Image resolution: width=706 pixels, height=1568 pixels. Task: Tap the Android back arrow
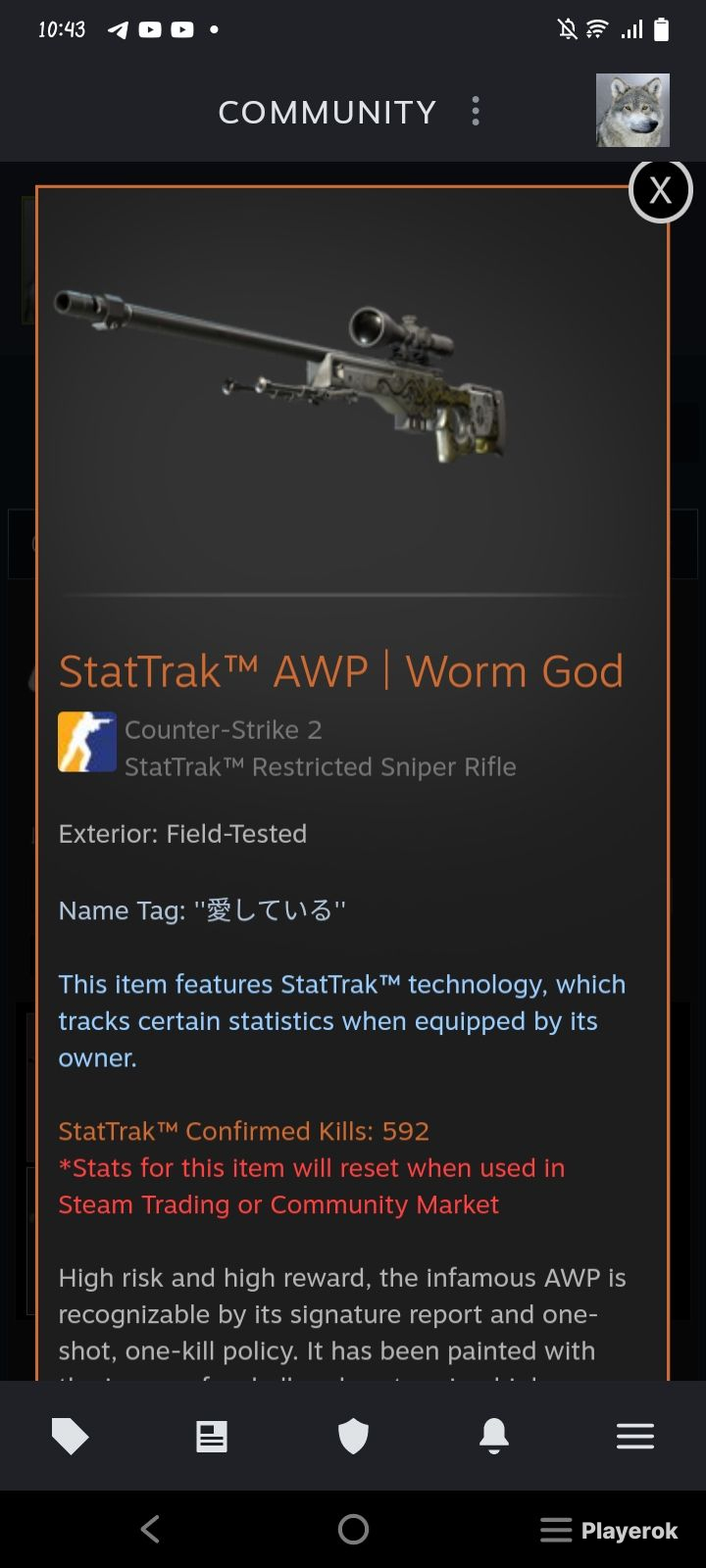150,1530
